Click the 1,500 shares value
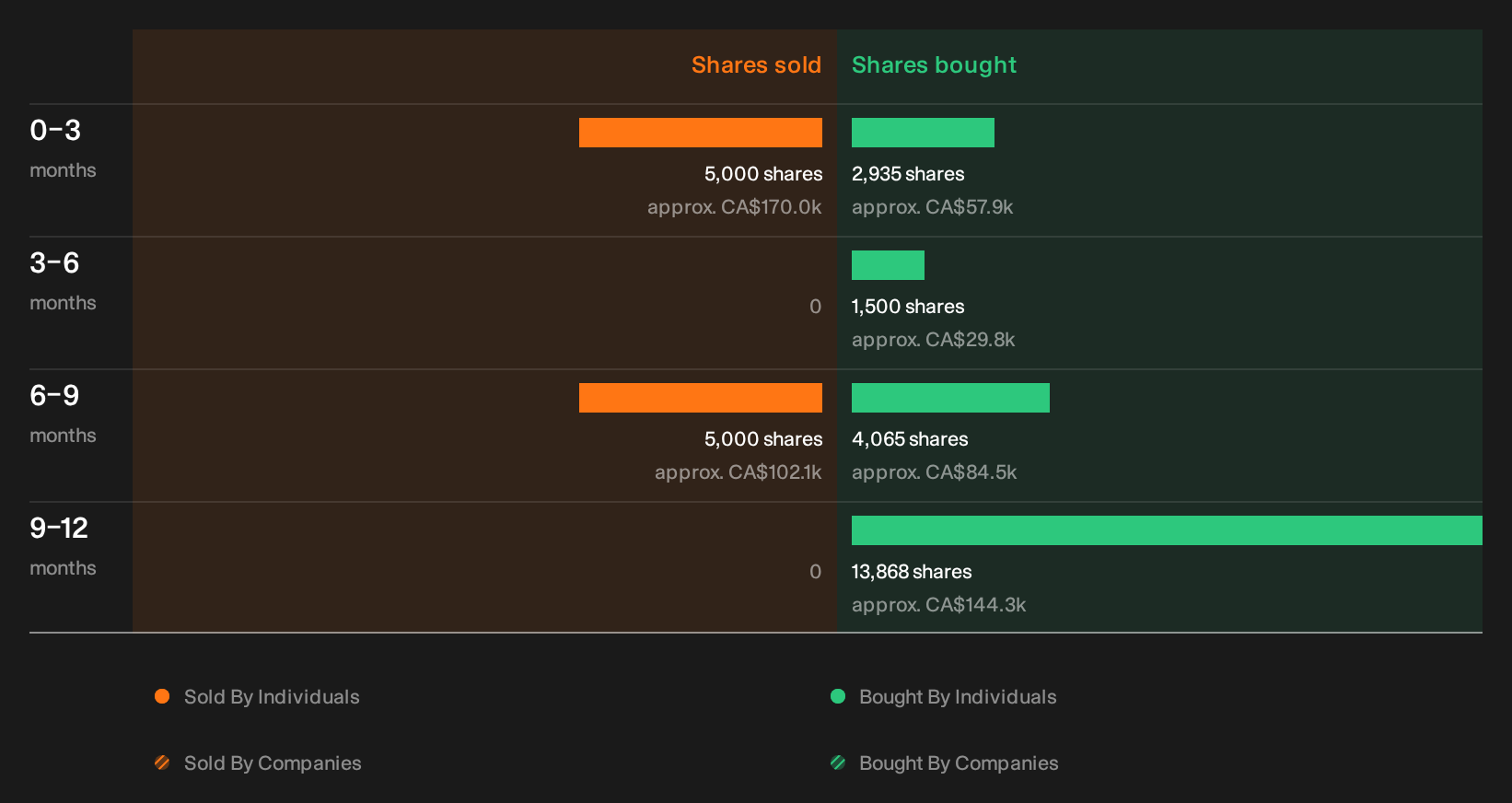This screenshot has width=1512, height=803. click(908, 307)
